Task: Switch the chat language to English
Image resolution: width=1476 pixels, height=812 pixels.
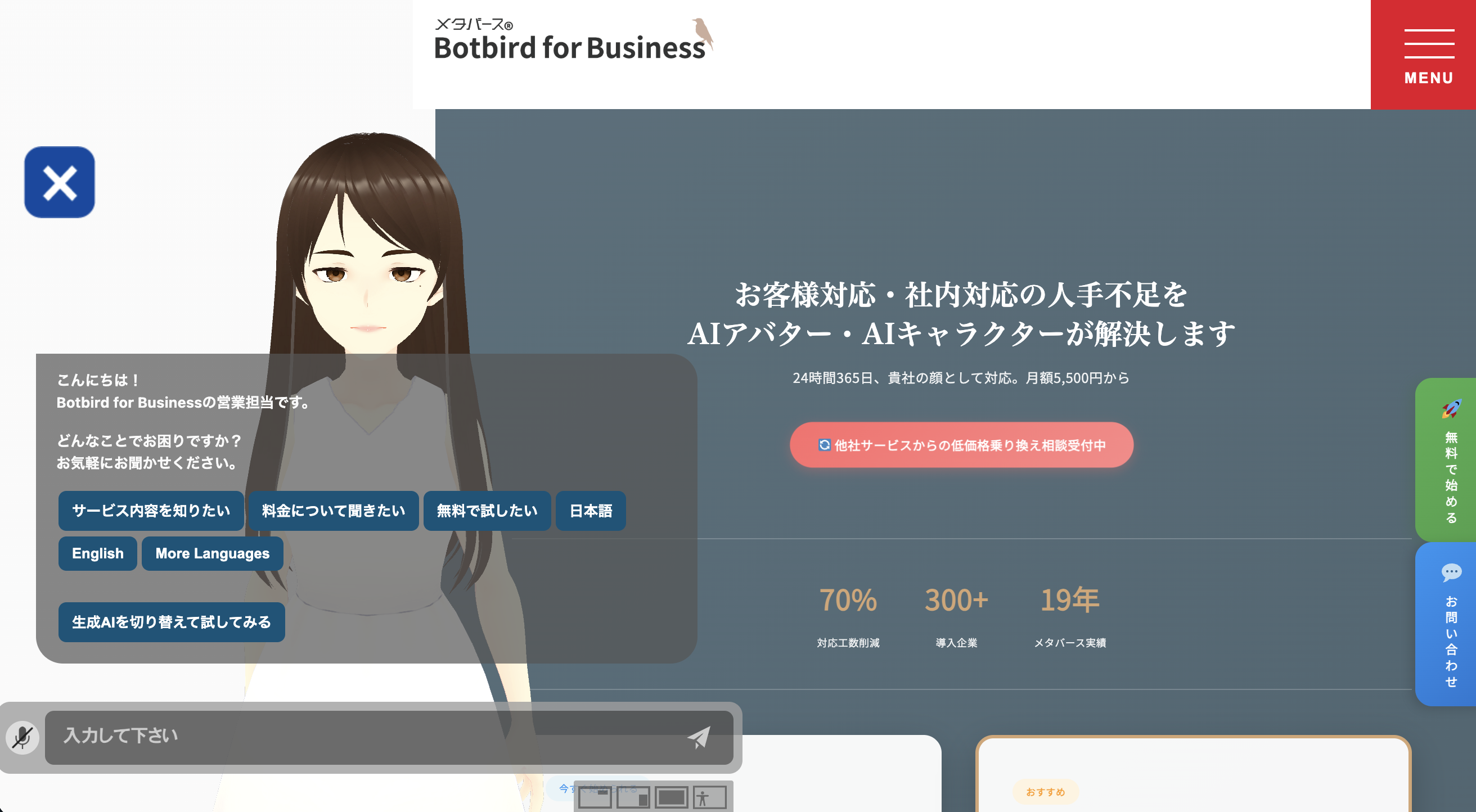Action: 97,553
